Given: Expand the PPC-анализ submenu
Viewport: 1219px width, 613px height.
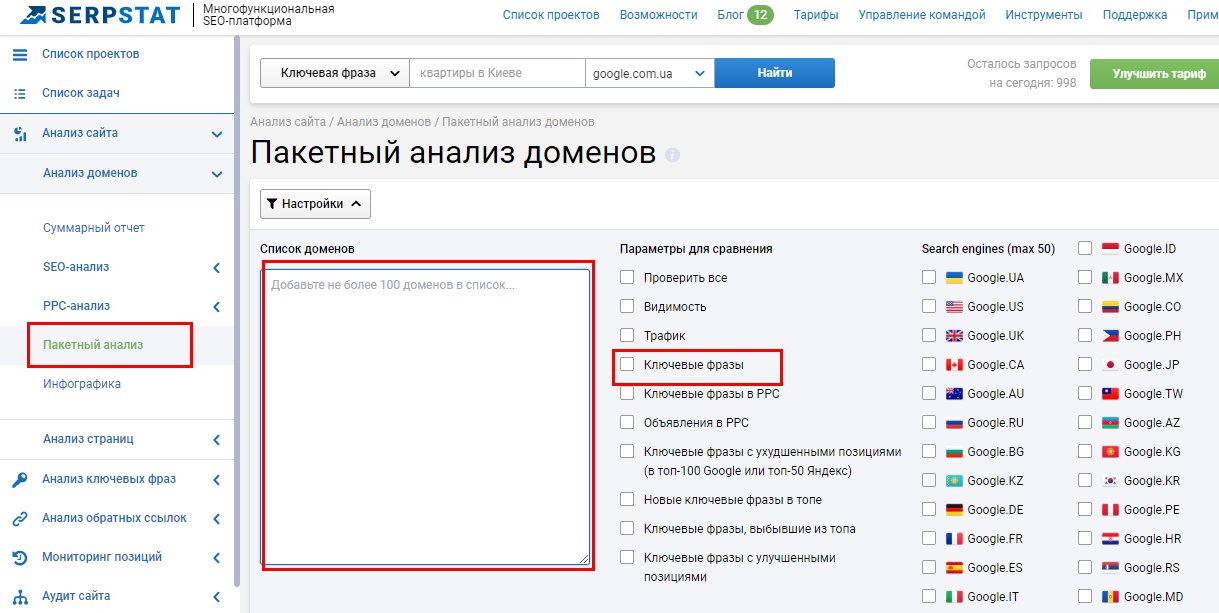Looking at the screenshot, I should click(x=217, y=307).
